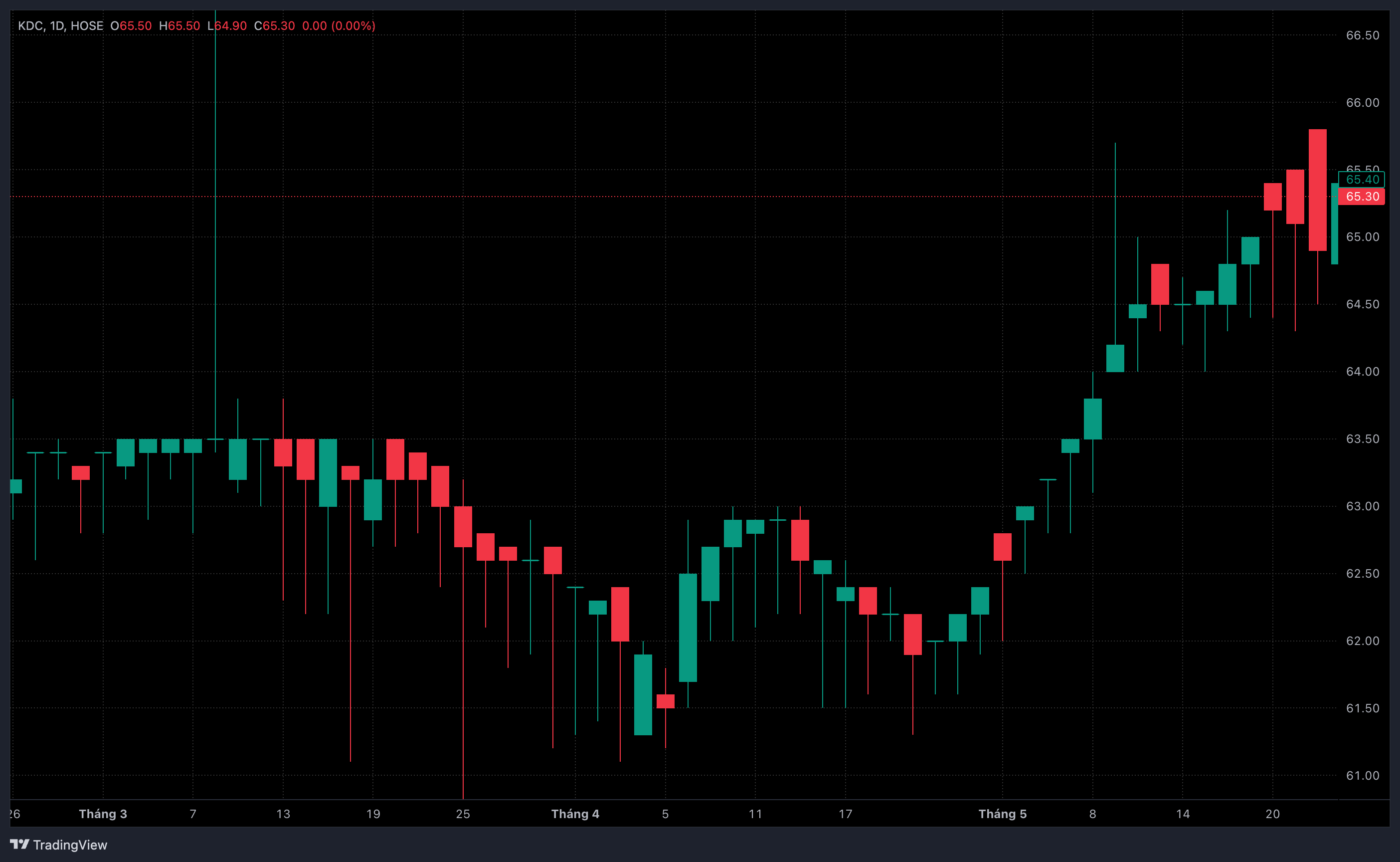Click the 61.00 price axis label

[x=1363, y=775]
